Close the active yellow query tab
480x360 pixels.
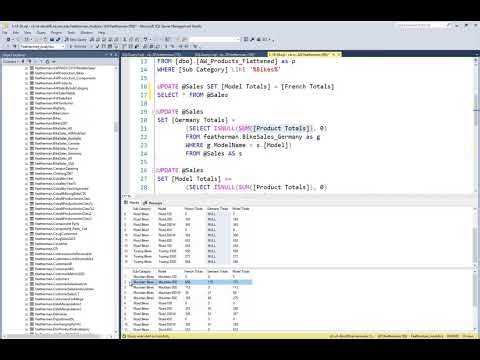pyautogui.click(x=339, y=54)
